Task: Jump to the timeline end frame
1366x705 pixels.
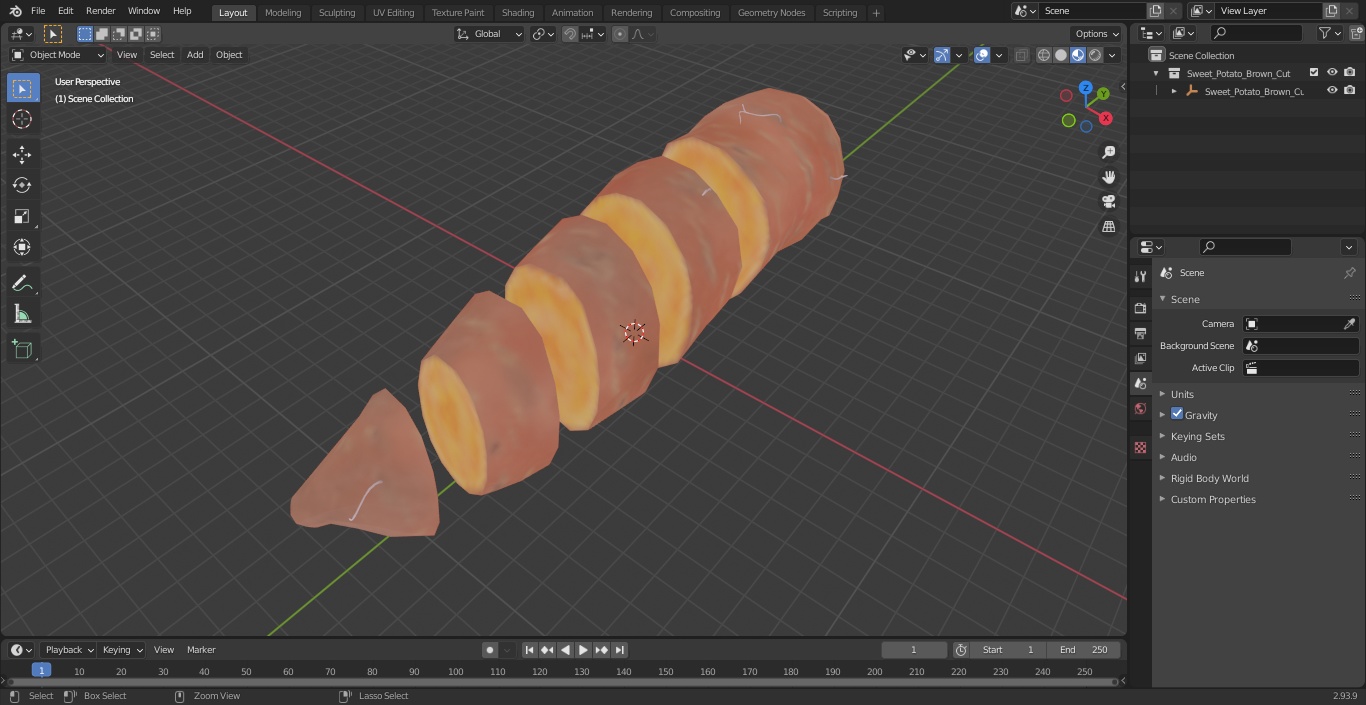Action: (619, 650)
